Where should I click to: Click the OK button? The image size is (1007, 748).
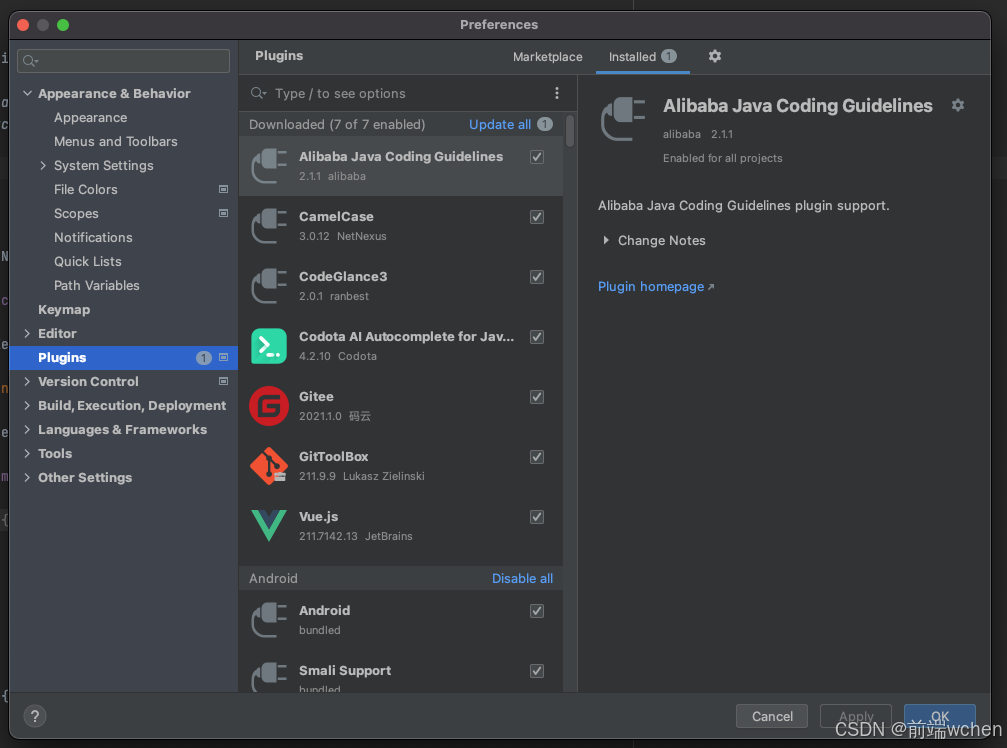(x=940, y=716)
